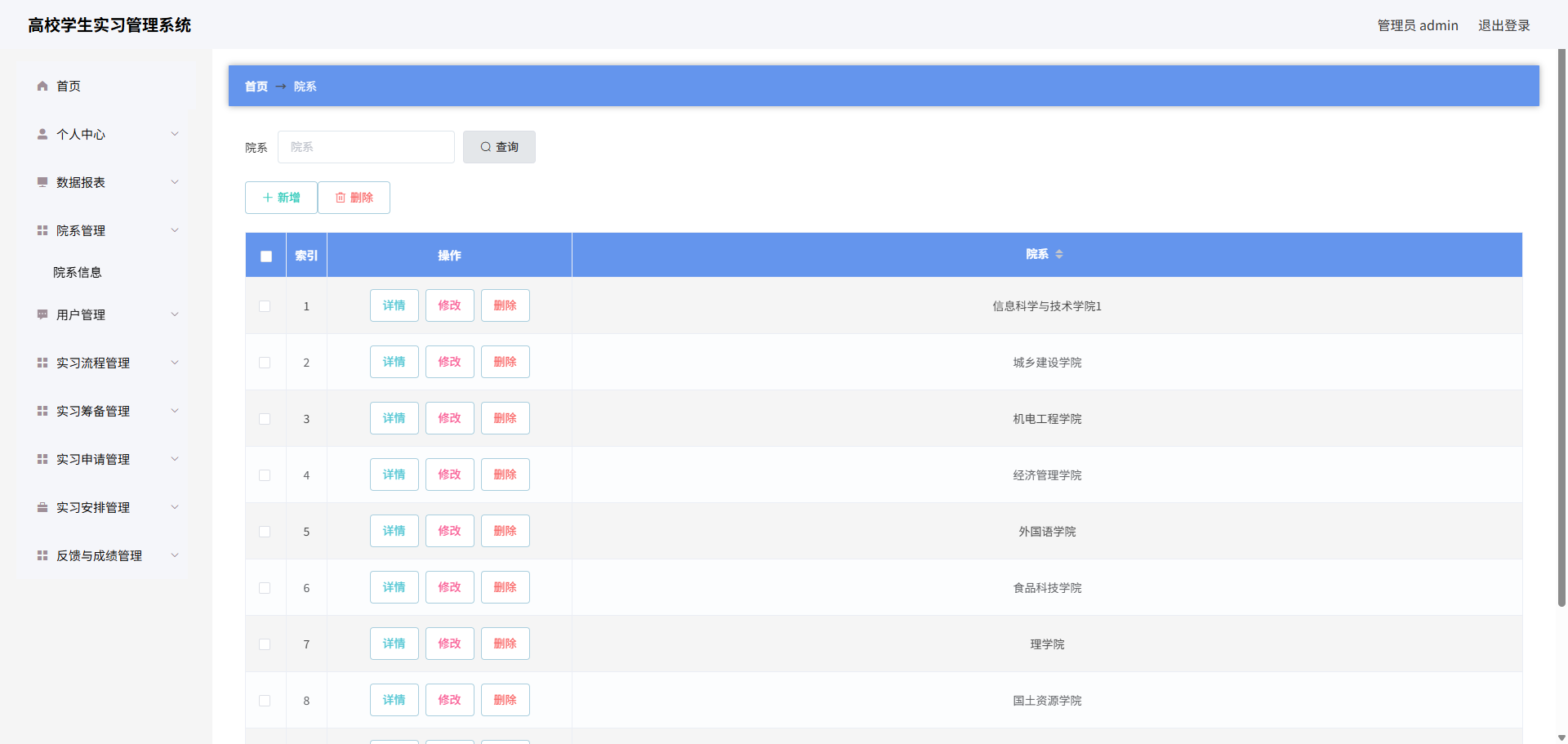This screenshot has width=1568, height=744.
Task: Click 修改 for 城乡建设学院
Action: point(450,362)
